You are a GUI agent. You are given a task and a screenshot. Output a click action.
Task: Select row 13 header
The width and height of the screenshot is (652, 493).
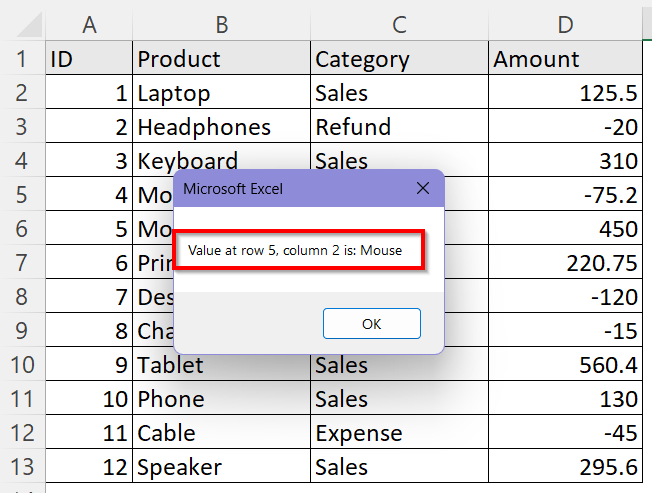pos(22,467)
